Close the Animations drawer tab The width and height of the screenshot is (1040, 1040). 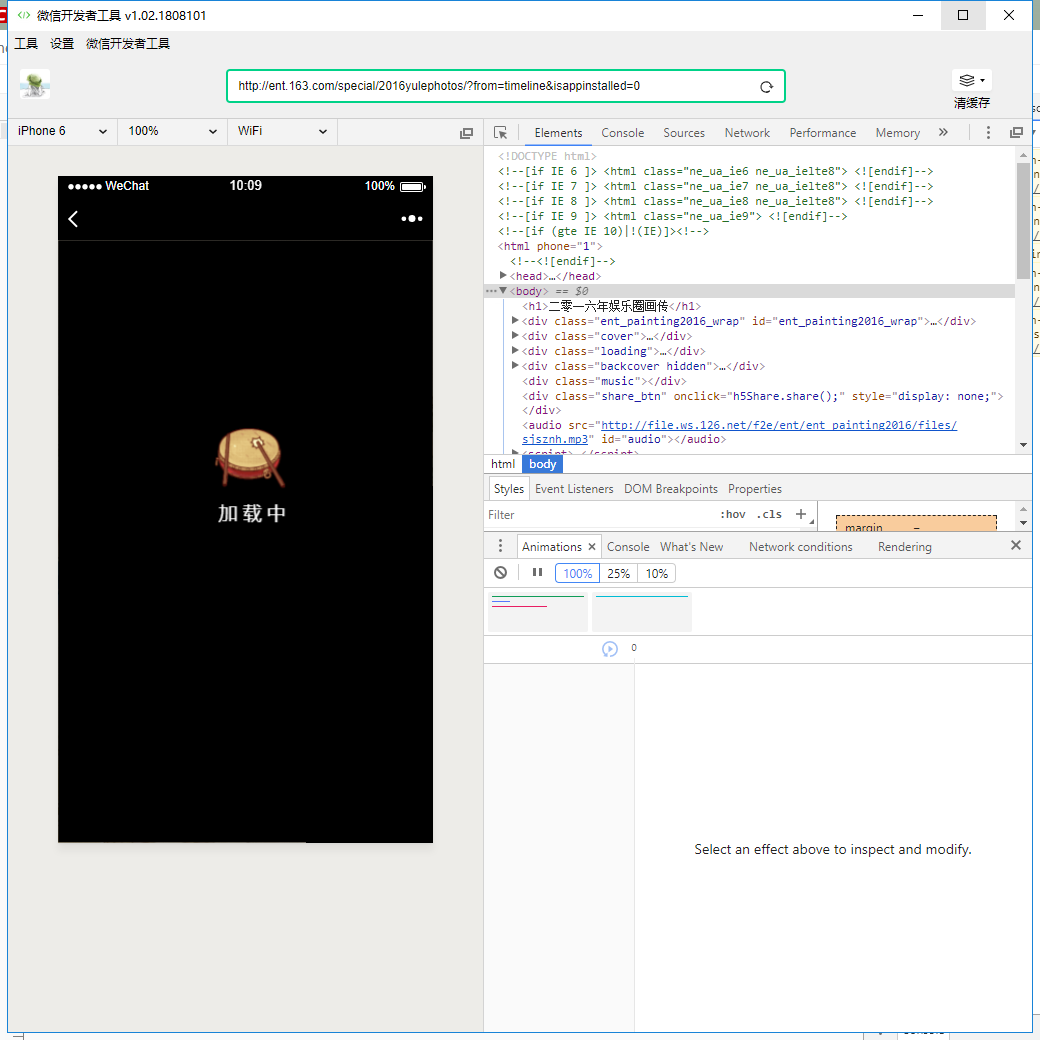point(592,547)
